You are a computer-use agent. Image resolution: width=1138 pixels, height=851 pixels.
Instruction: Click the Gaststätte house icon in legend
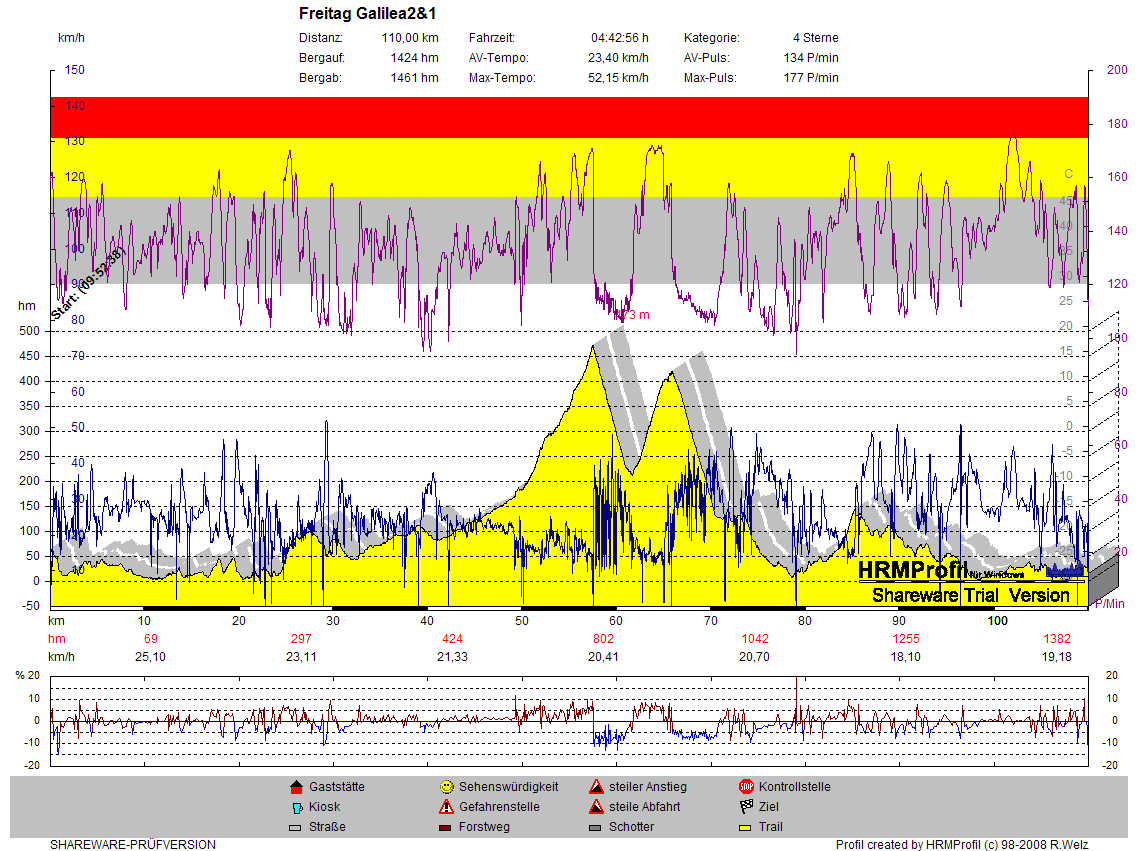295,787
